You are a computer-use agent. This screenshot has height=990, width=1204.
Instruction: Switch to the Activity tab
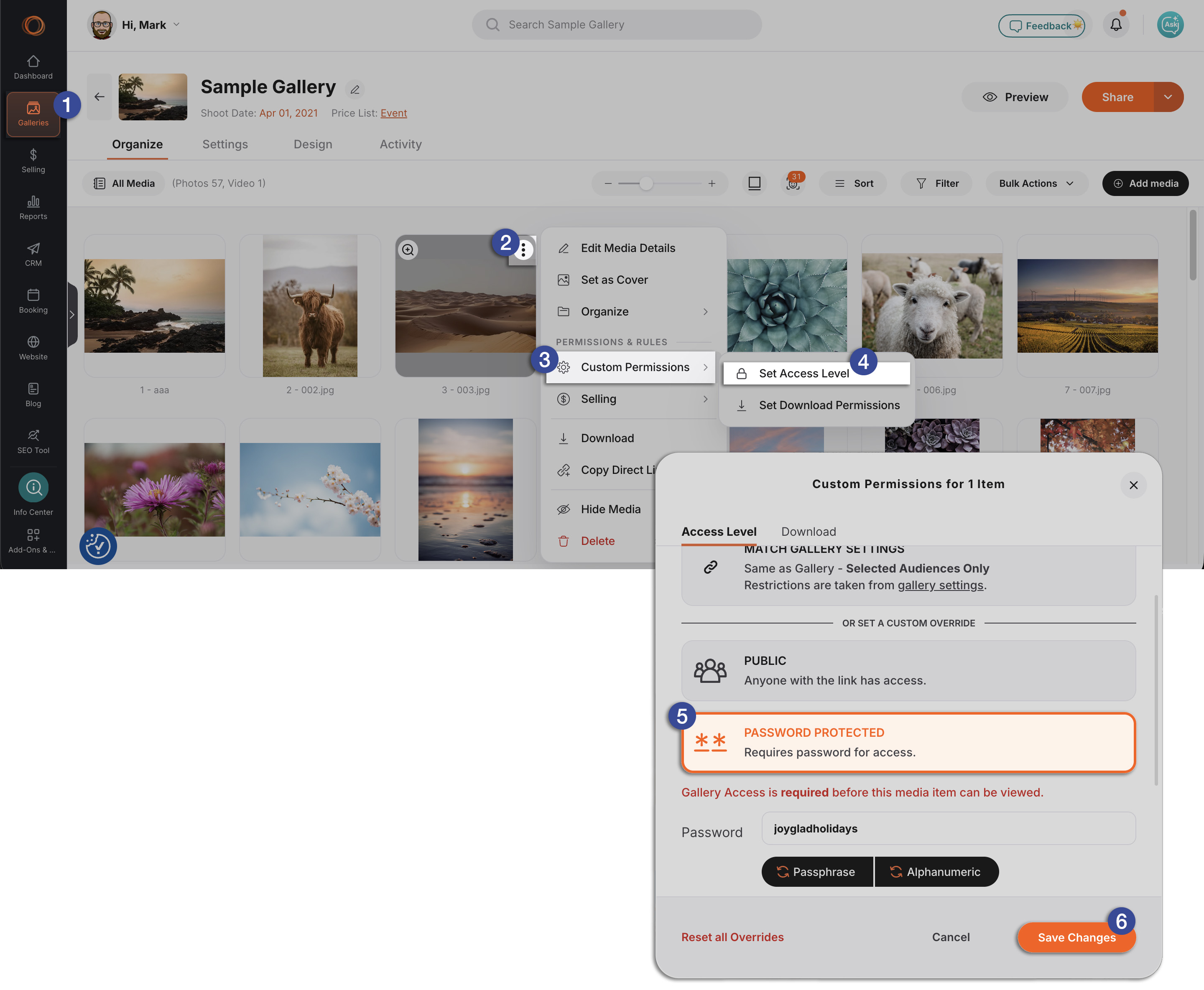(400, 144)
